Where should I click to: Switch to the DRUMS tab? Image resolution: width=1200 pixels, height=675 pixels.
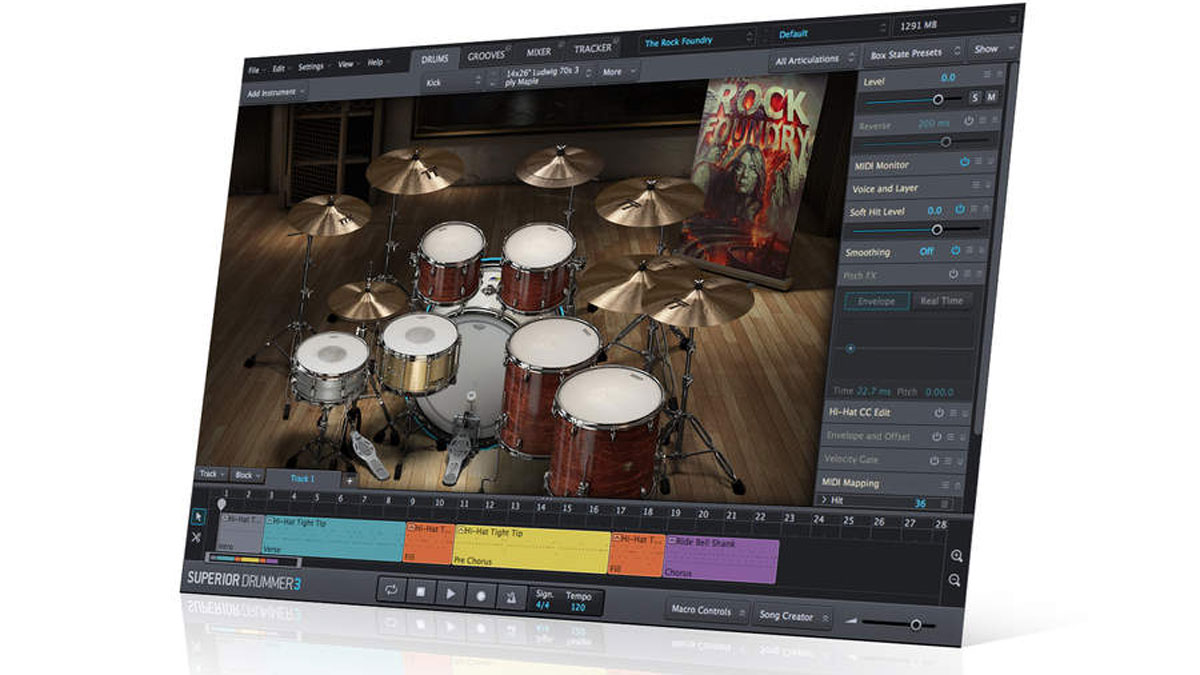pyautogui.click(x=435, y=59)
